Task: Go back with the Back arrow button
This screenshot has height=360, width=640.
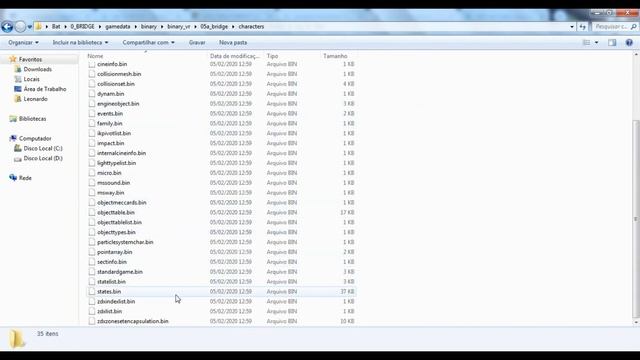Action: click(7, 27)
